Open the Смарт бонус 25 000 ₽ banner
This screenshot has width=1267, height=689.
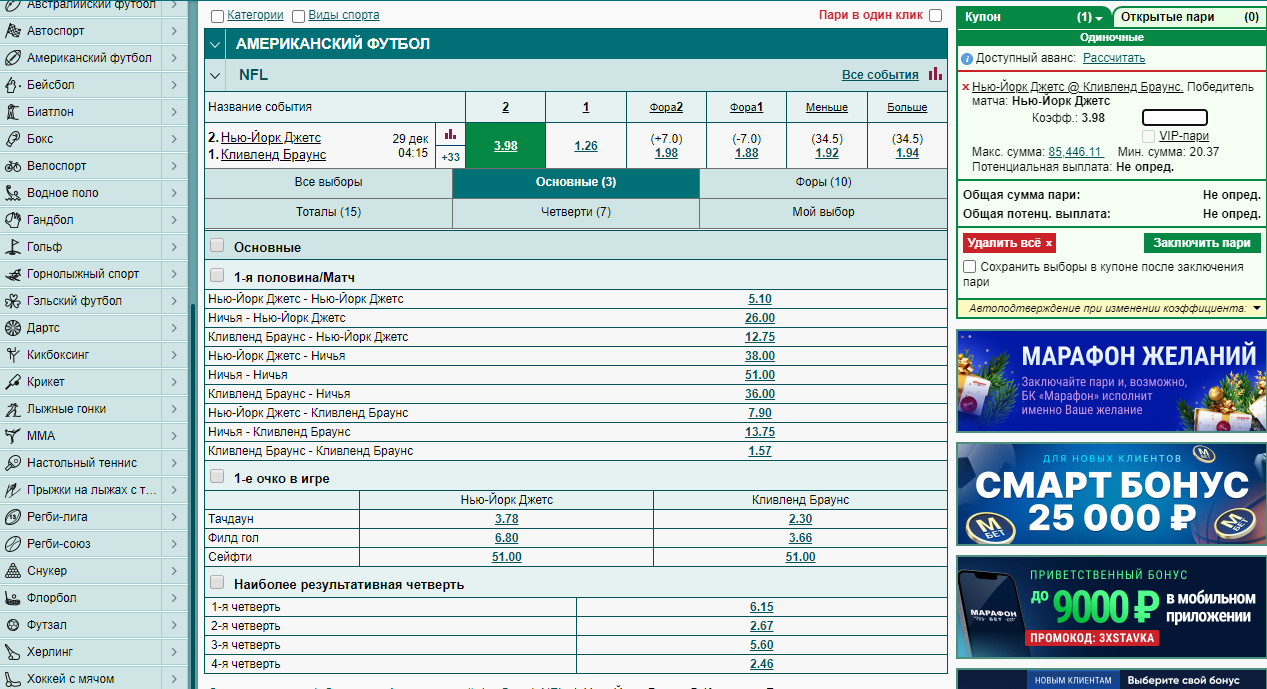tap(1111, 494)
